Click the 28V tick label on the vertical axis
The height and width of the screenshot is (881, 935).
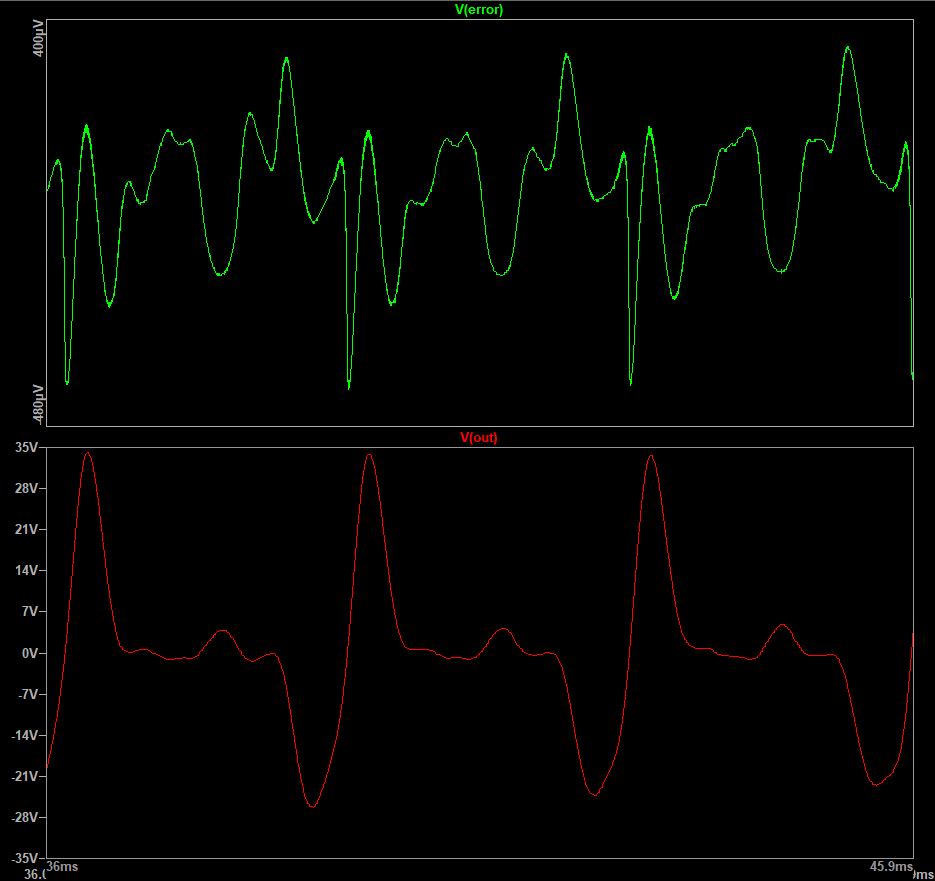pyautogui.click(x=26, y=489)
